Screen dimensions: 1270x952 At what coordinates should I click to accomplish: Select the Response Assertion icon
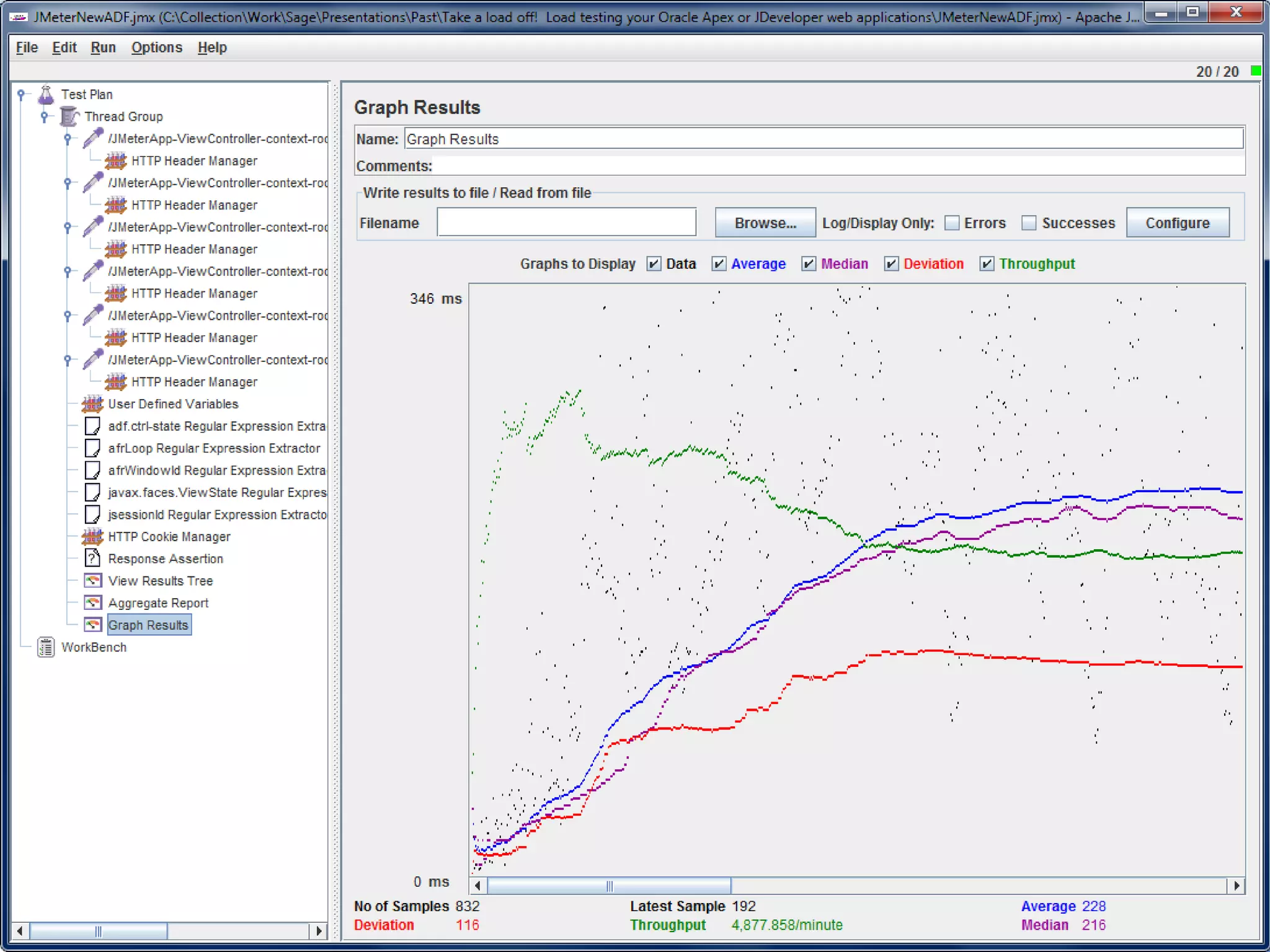pyautogui.click(x=92, y=558)
